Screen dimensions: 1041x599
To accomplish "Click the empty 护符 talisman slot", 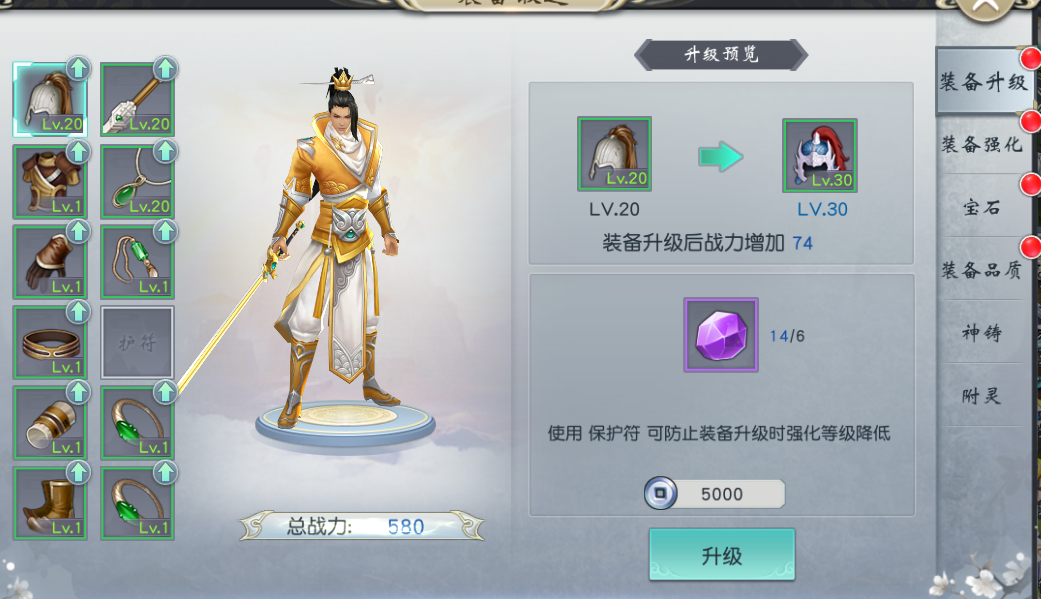I will (137, 342).
